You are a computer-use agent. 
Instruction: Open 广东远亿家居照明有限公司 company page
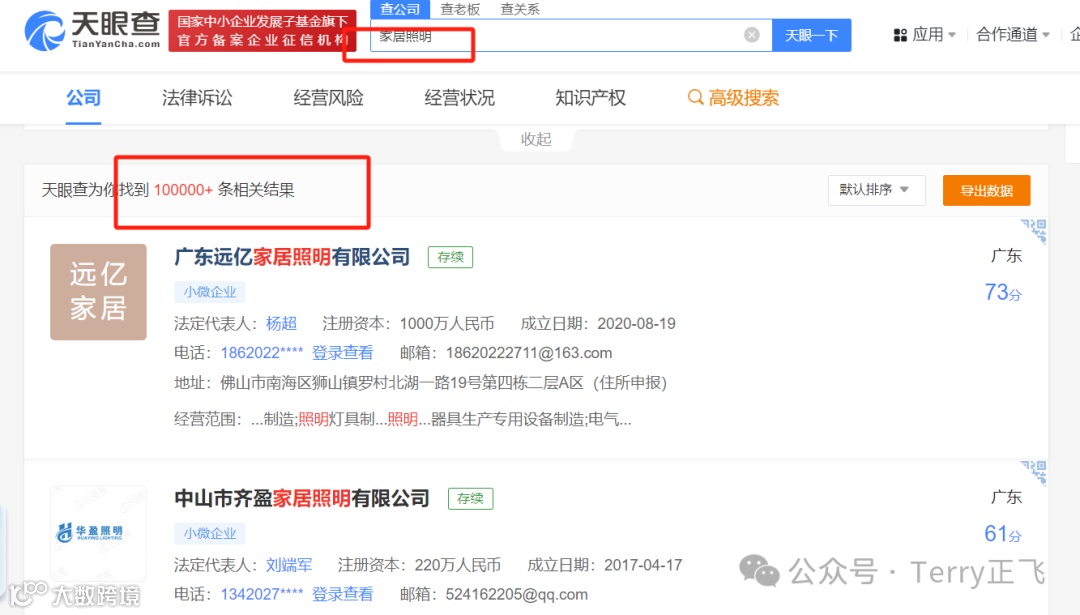coord(292,257)
